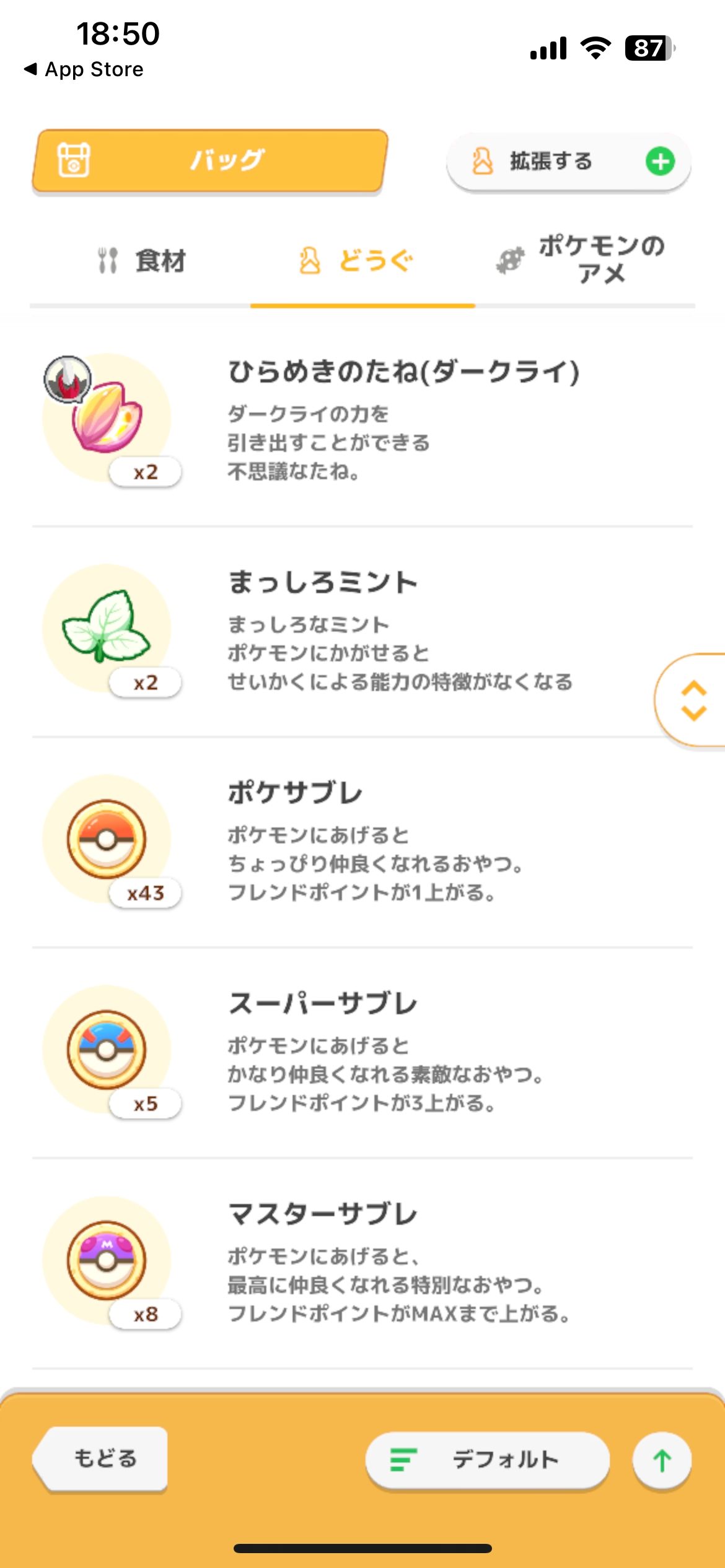Open the ひらめきのたね(ダークライ) item title
The width and height of the screenshot is (725, 1568).
tap(403, 372)
